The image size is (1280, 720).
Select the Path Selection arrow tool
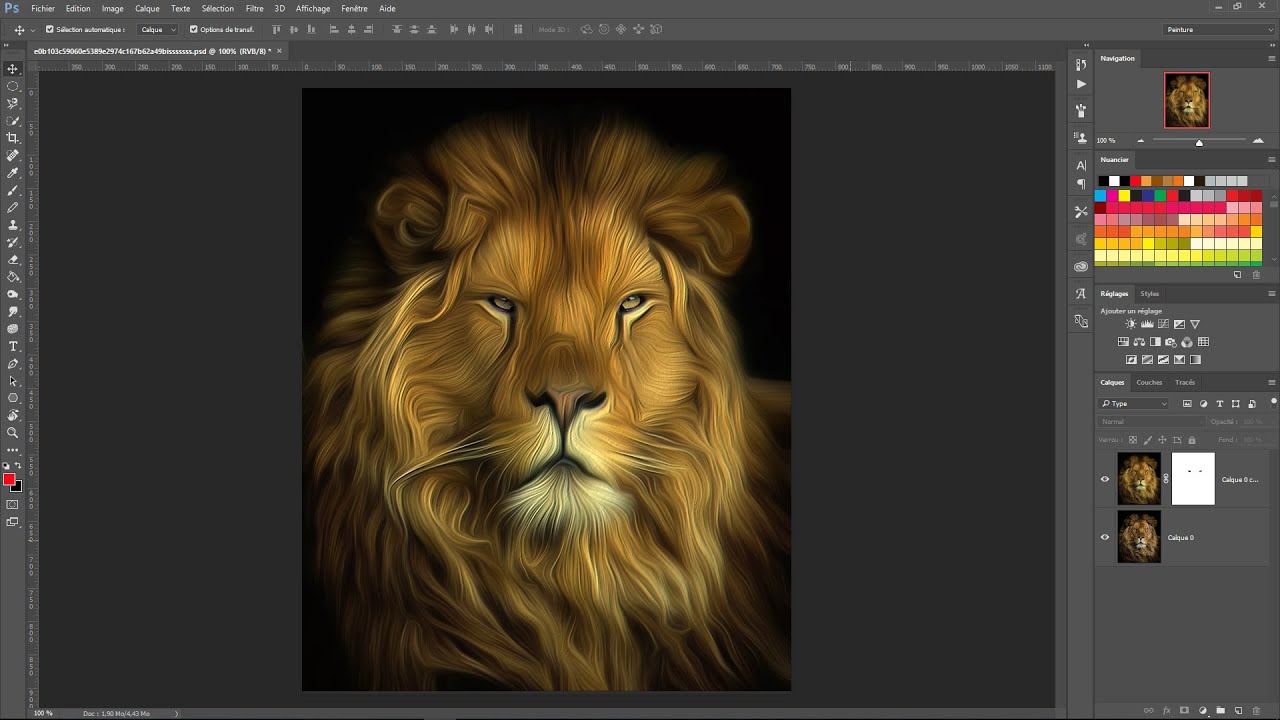(13, 381)
